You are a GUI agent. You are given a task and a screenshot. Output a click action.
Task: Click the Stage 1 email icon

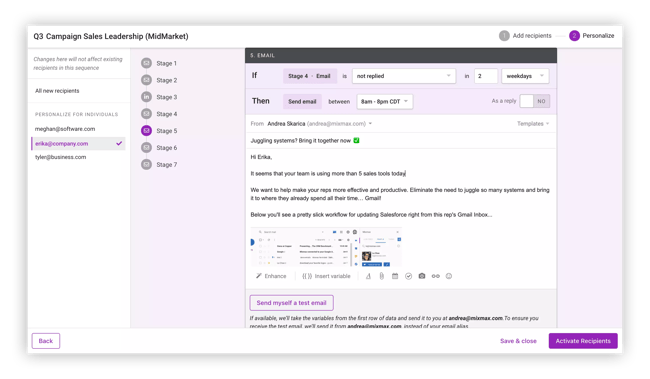[x=146, y=63]
